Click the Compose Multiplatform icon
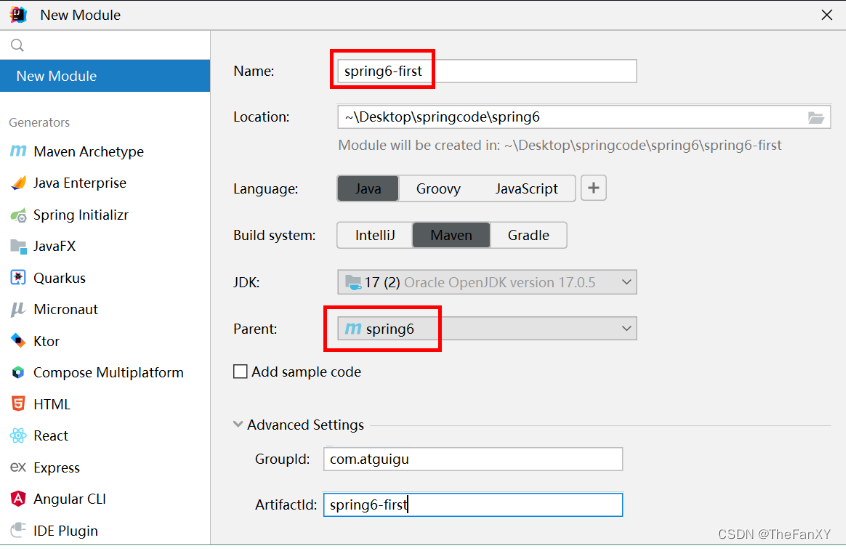Image resolution: width=846 pixels, height=549 pixels. coord(18,373)
